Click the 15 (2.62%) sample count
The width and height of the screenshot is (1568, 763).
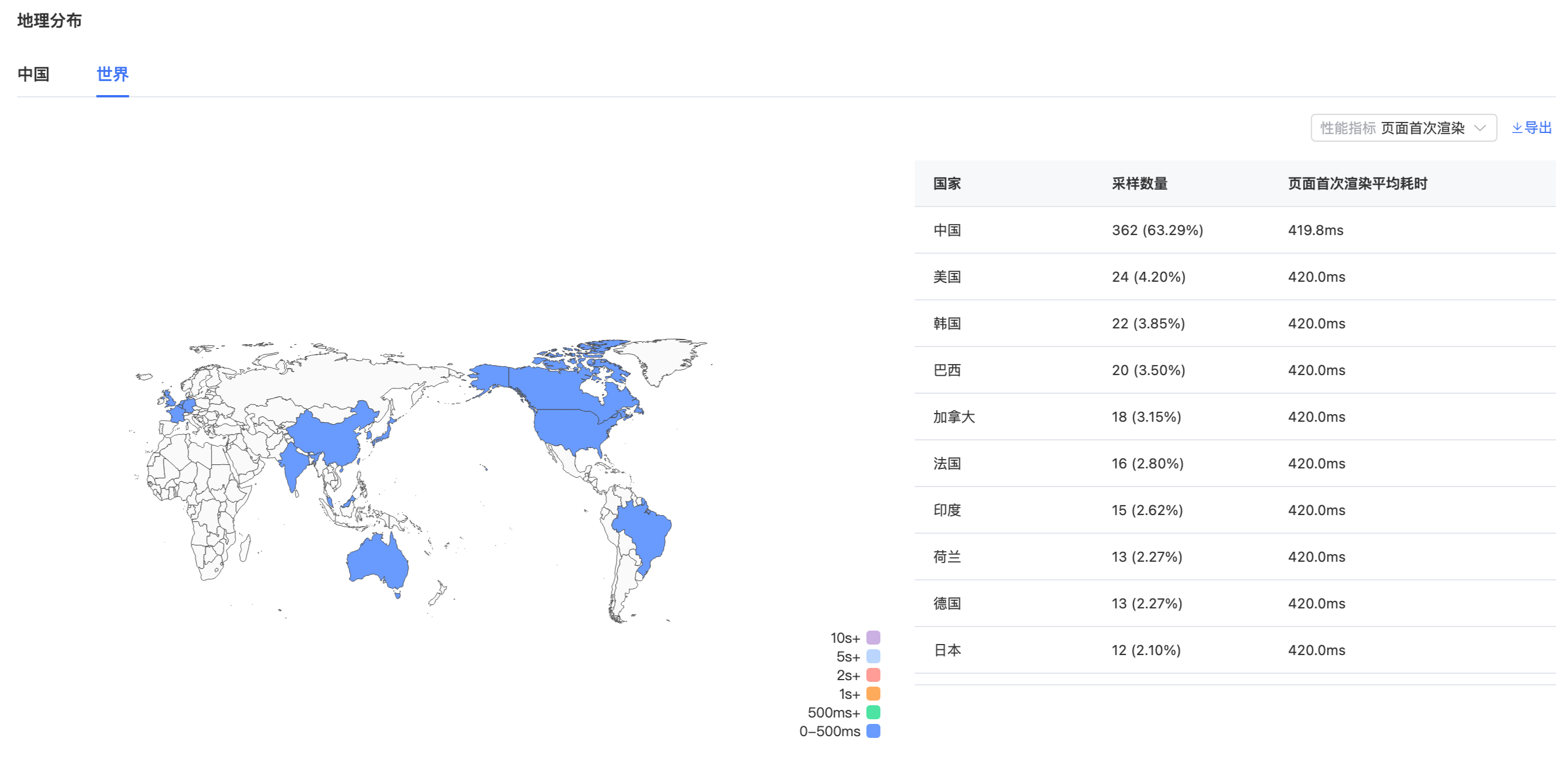click(x=1147, y=510)
